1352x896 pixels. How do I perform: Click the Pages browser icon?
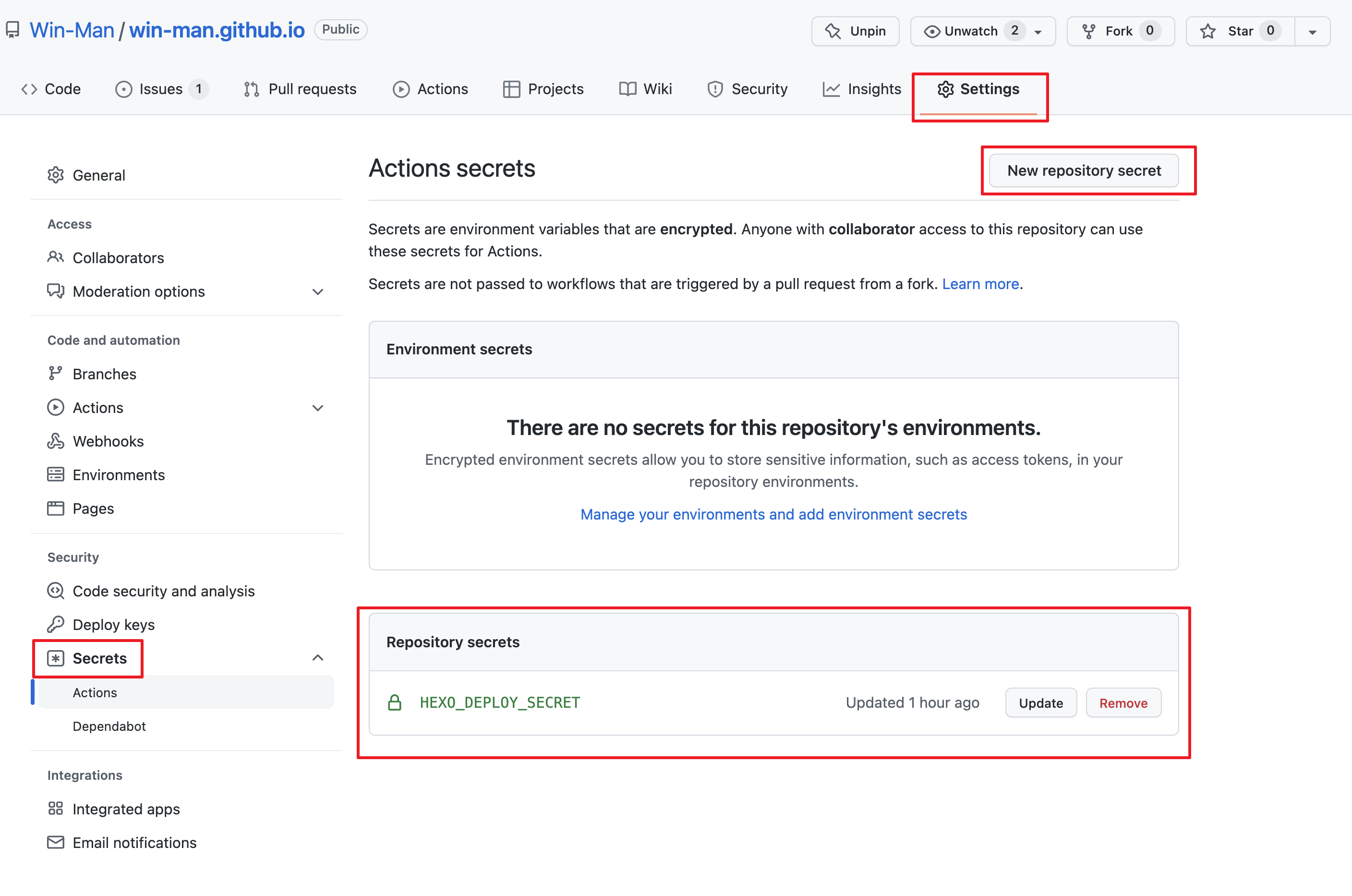coord(55,508)
